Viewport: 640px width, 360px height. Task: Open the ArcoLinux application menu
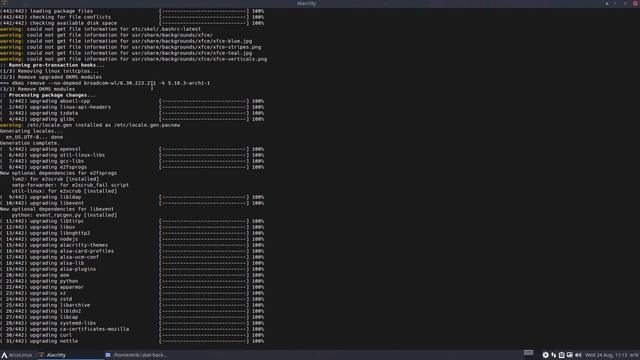click(x=16, y=355)
